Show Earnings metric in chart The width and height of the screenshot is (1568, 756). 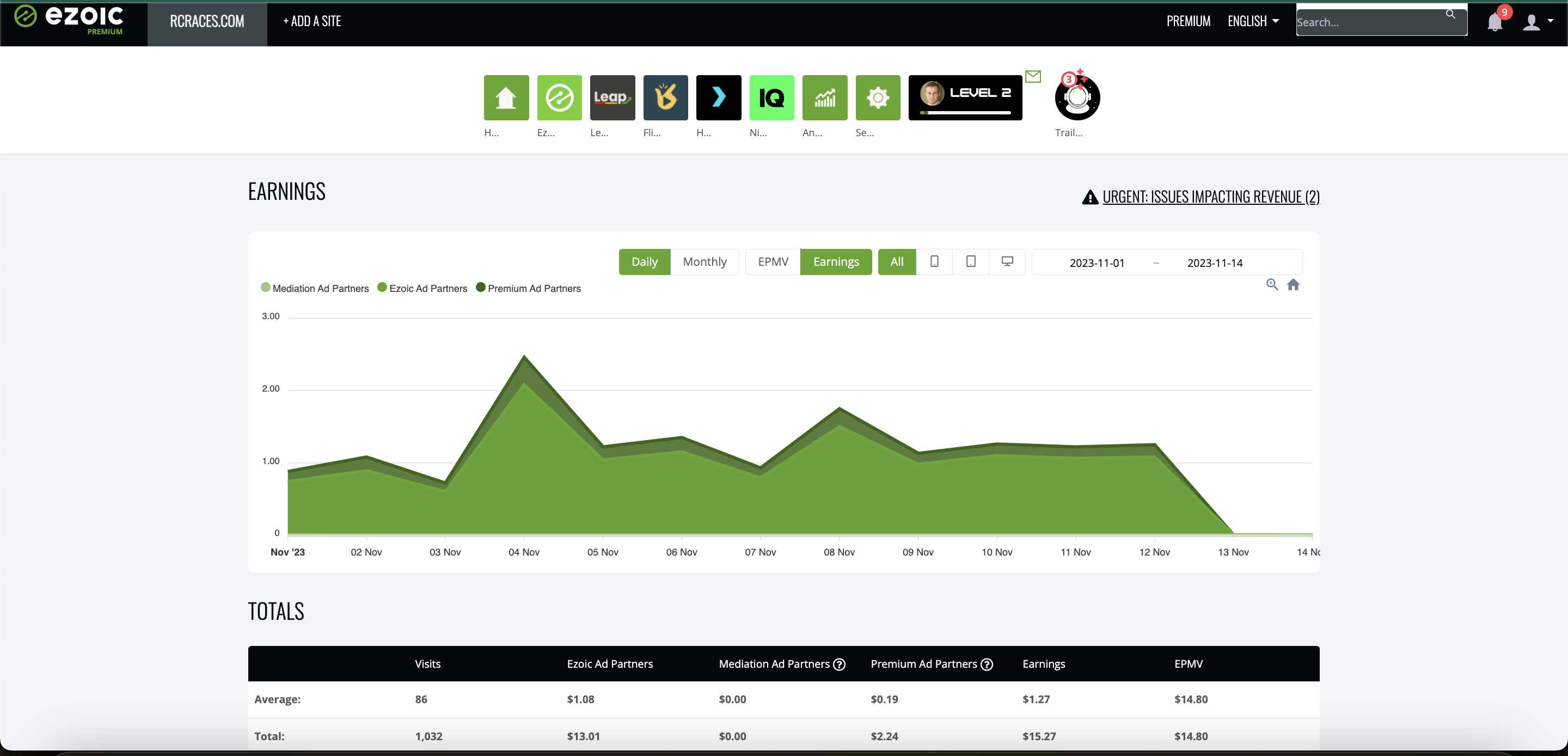836,261
